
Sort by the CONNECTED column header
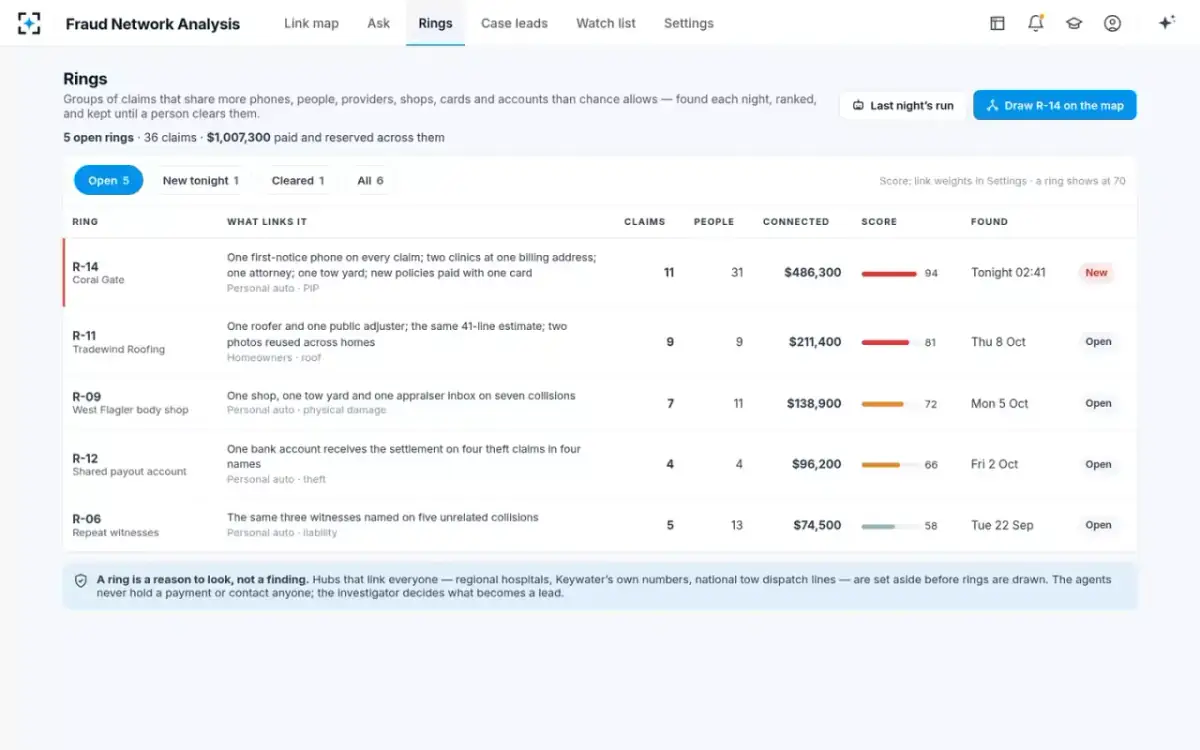pos(796,222)
